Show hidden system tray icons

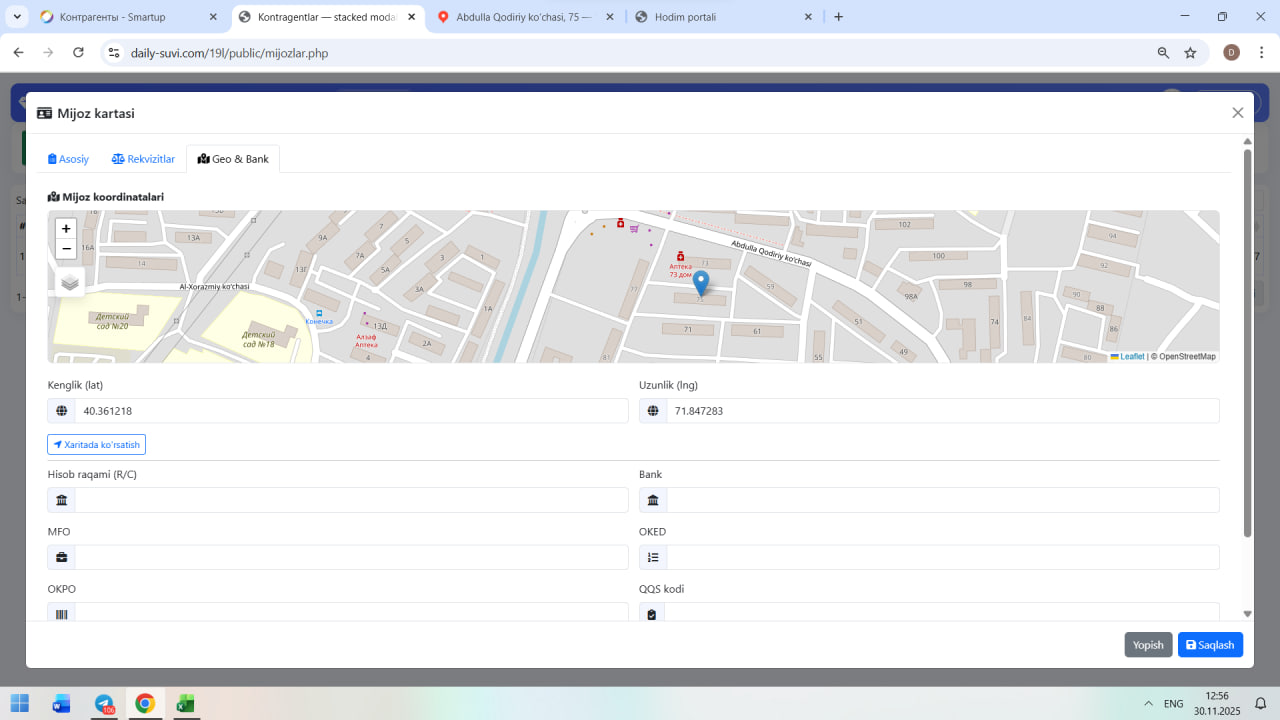(x=1148, y=704)
